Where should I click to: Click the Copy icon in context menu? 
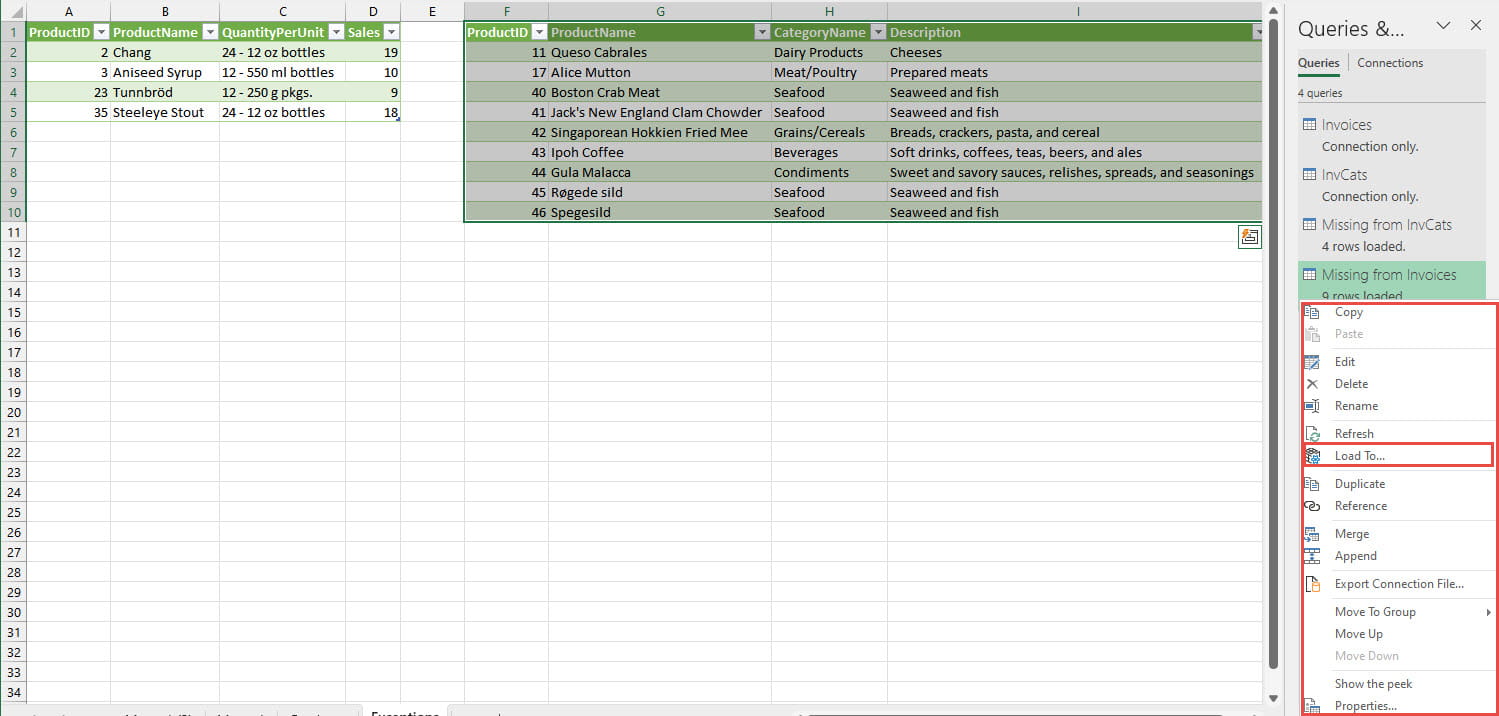click(1313, 313)
